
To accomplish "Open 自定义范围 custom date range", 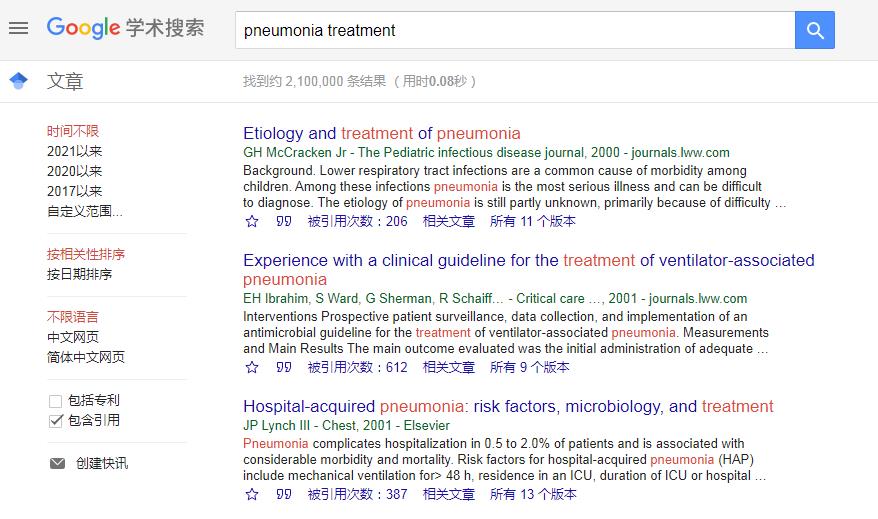I will click(85, 211).
